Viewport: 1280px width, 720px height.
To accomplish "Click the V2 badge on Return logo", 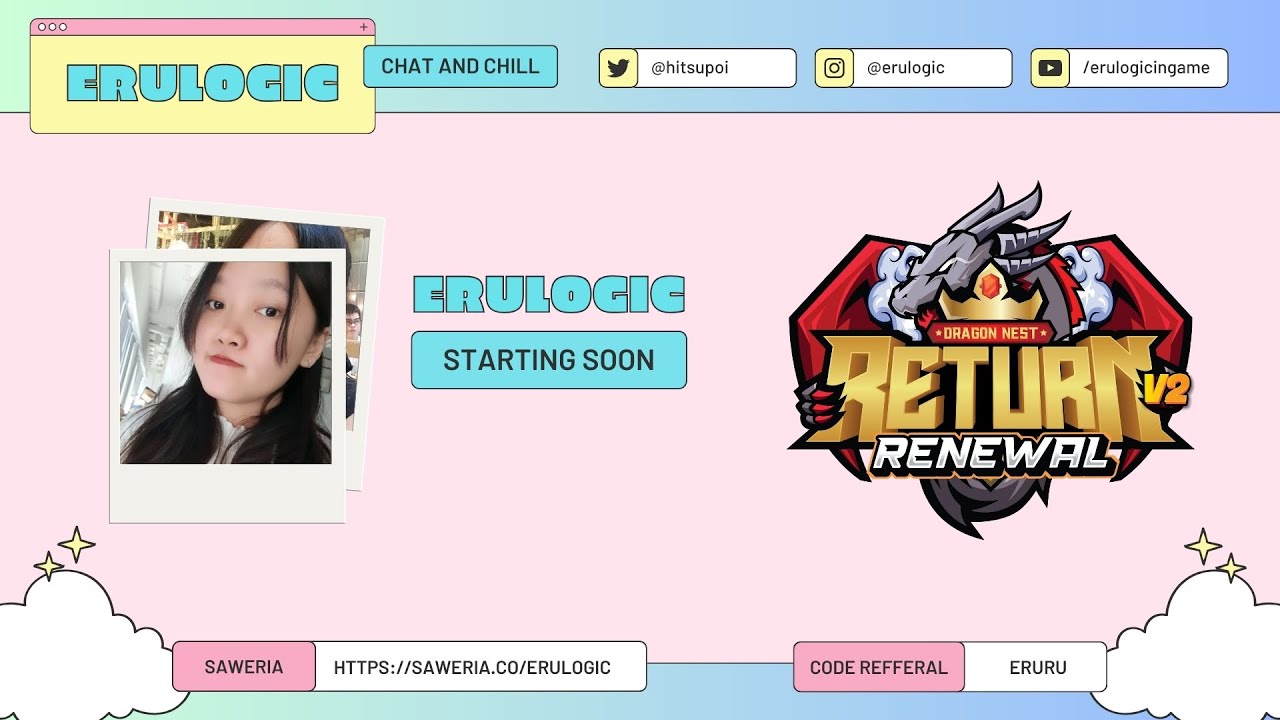I will (1166, 391).
